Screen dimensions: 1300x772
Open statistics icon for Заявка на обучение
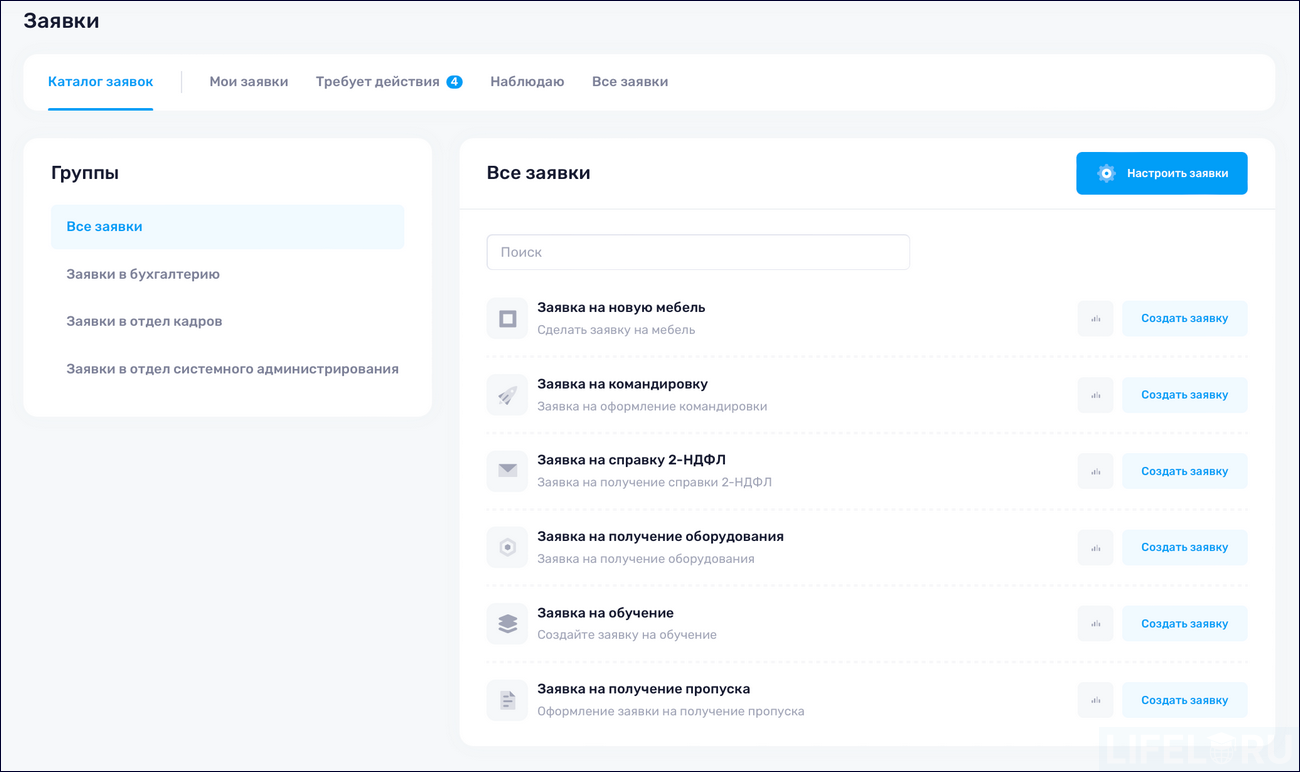pos(1095,623)
